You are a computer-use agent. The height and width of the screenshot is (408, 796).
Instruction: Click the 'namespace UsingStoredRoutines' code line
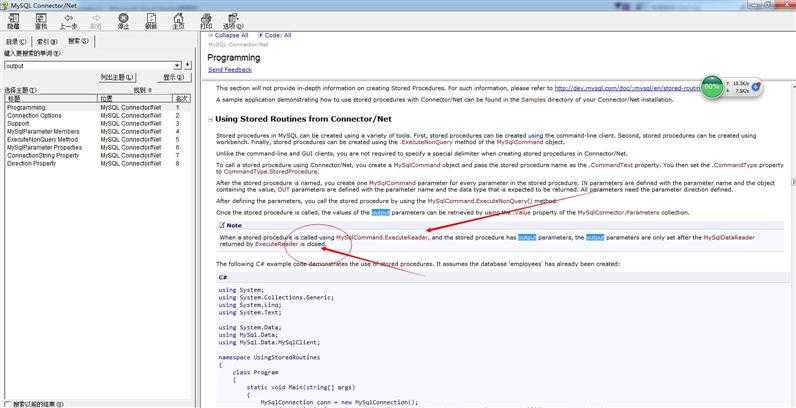coord(269,357)
